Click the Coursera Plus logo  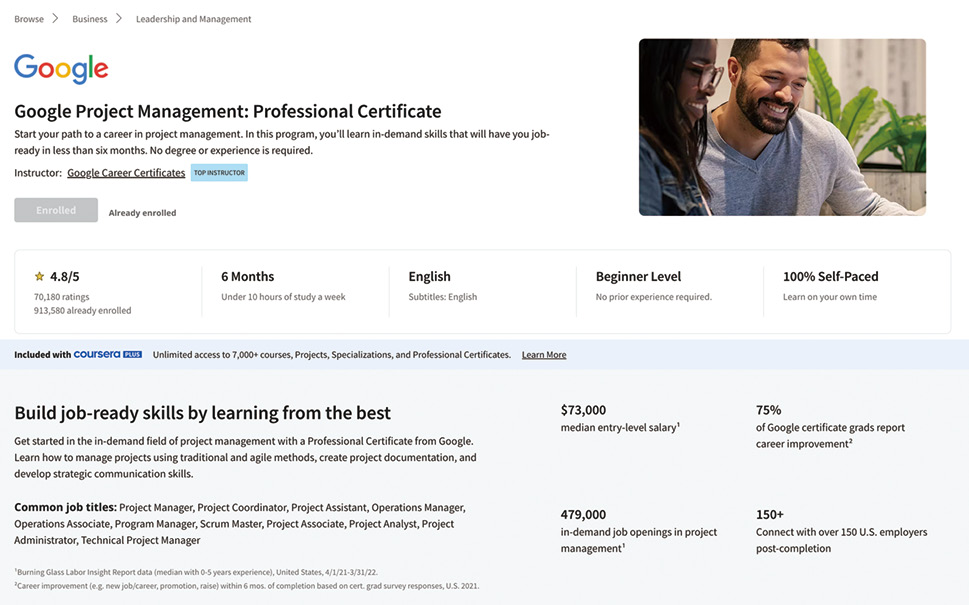[108, 354]
